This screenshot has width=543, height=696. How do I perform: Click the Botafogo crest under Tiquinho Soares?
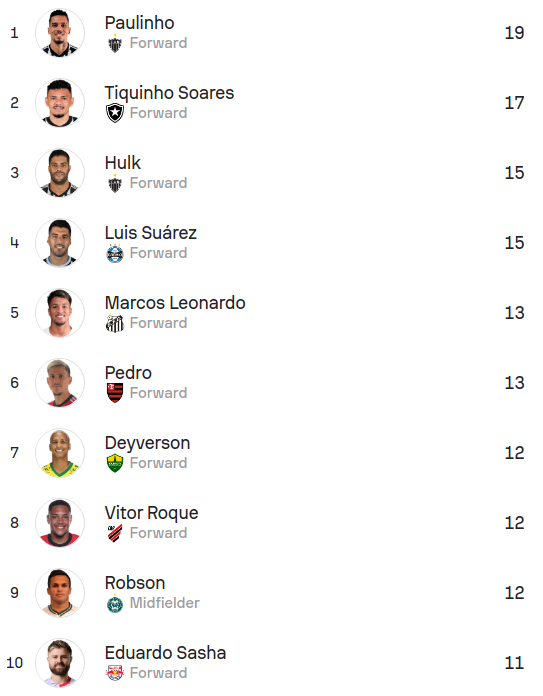click(x=115, y=113)
